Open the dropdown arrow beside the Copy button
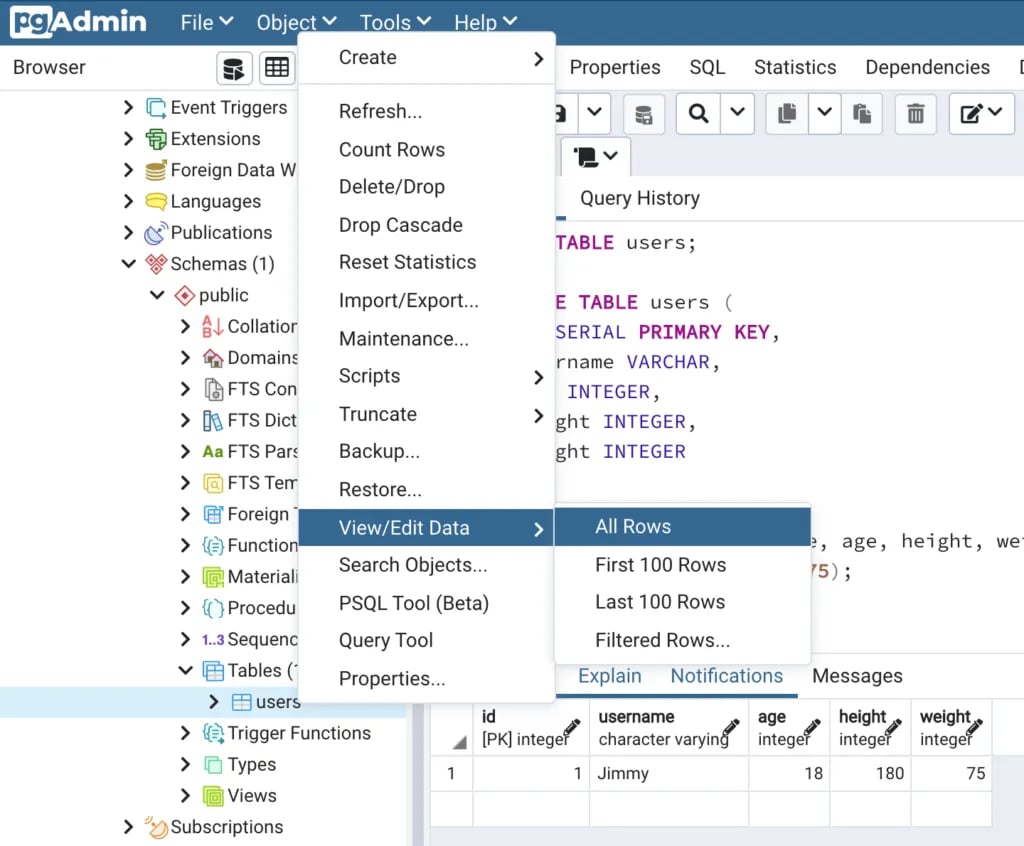The width and height of the screenshot is (1024, 846). click(824, 113)
